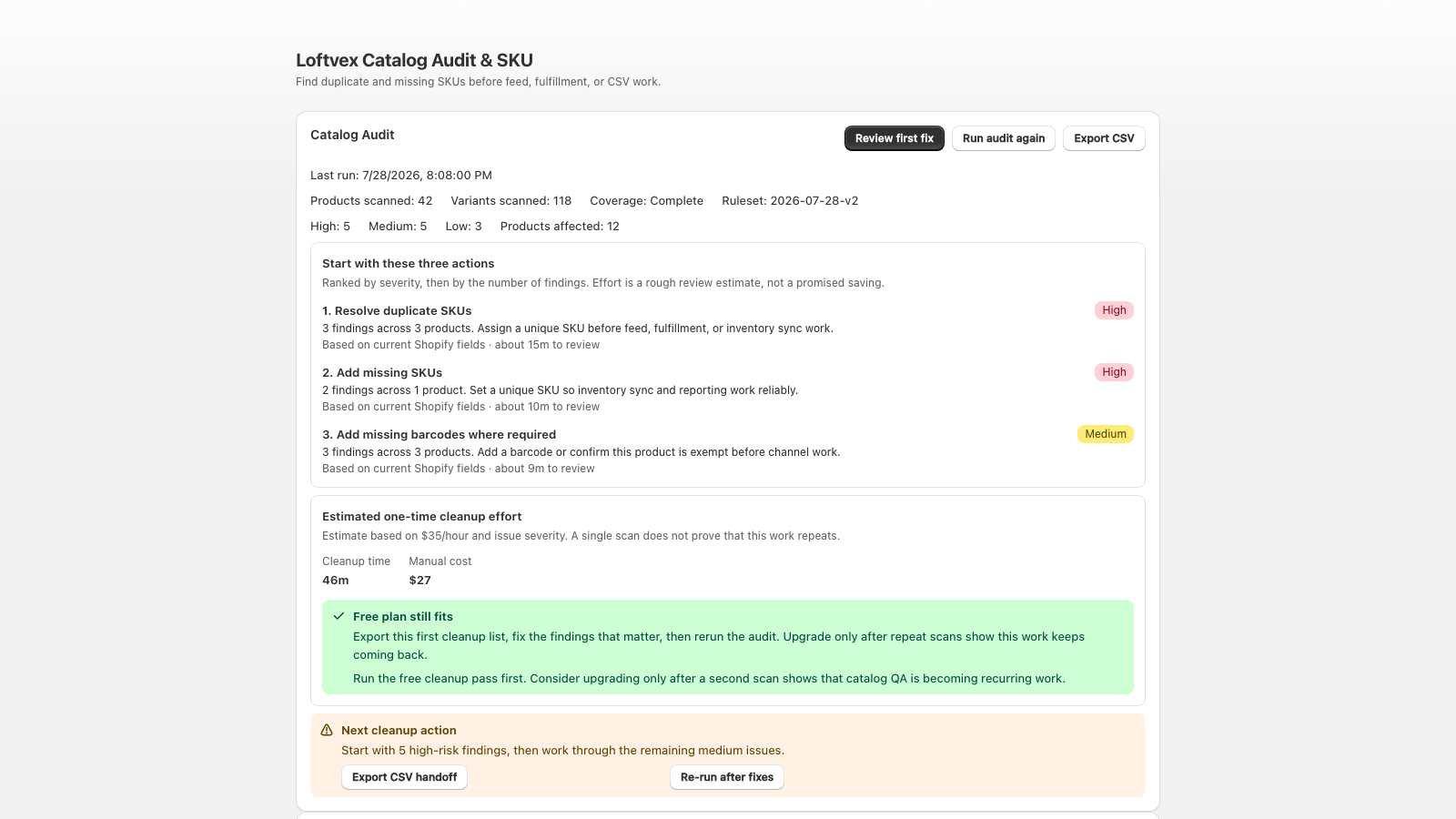Screen dimensions: 1456x819
Task: Click 'Estimate based on $35/hour' description
Action: (x=581, y=536)
